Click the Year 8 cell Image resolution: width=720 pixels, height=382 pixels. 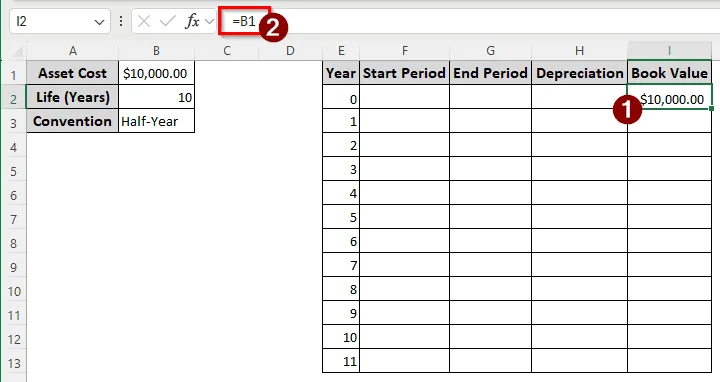341,289
